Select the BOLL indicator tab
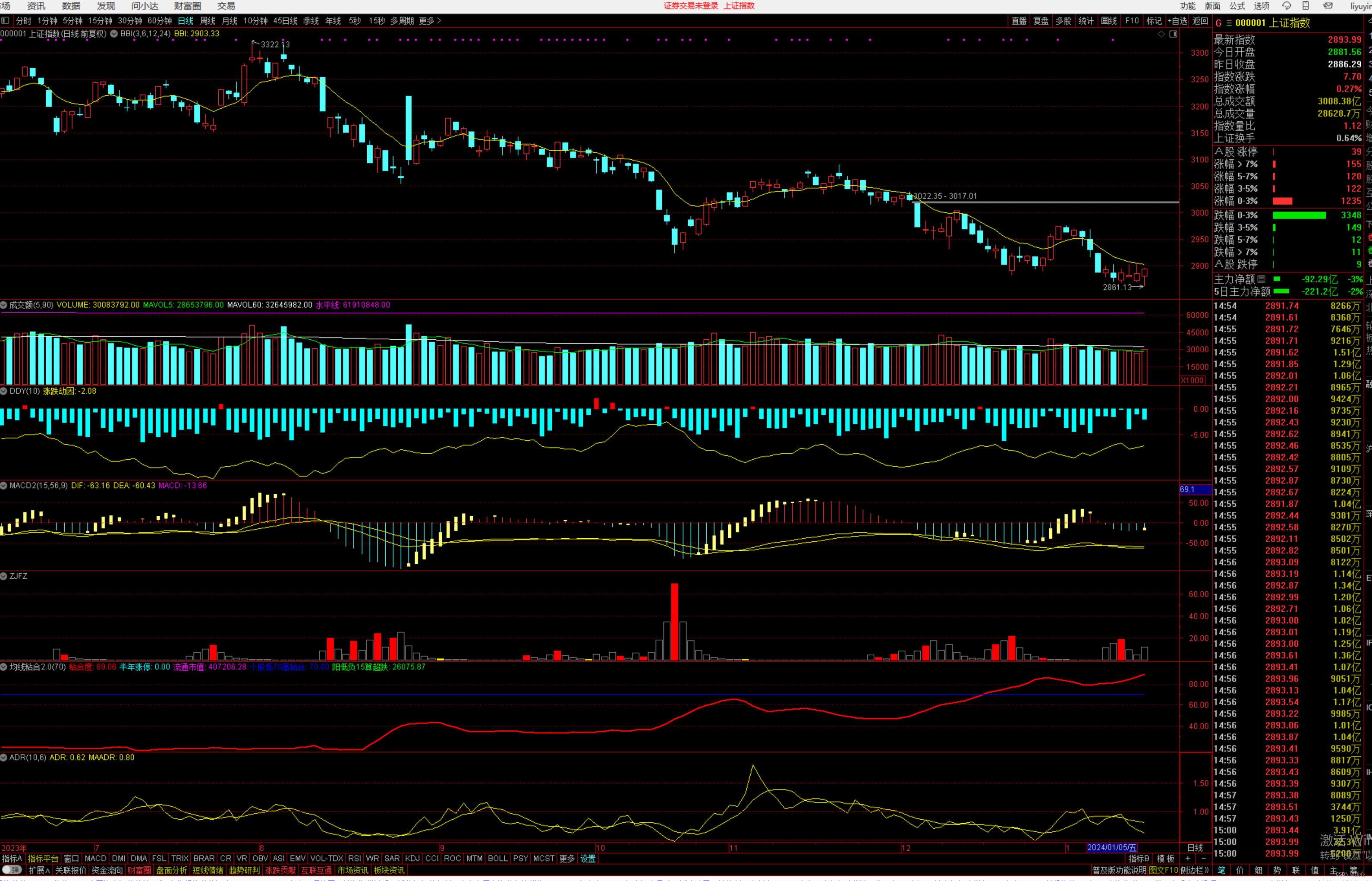Screen dimensions: 1372x881 497,859
